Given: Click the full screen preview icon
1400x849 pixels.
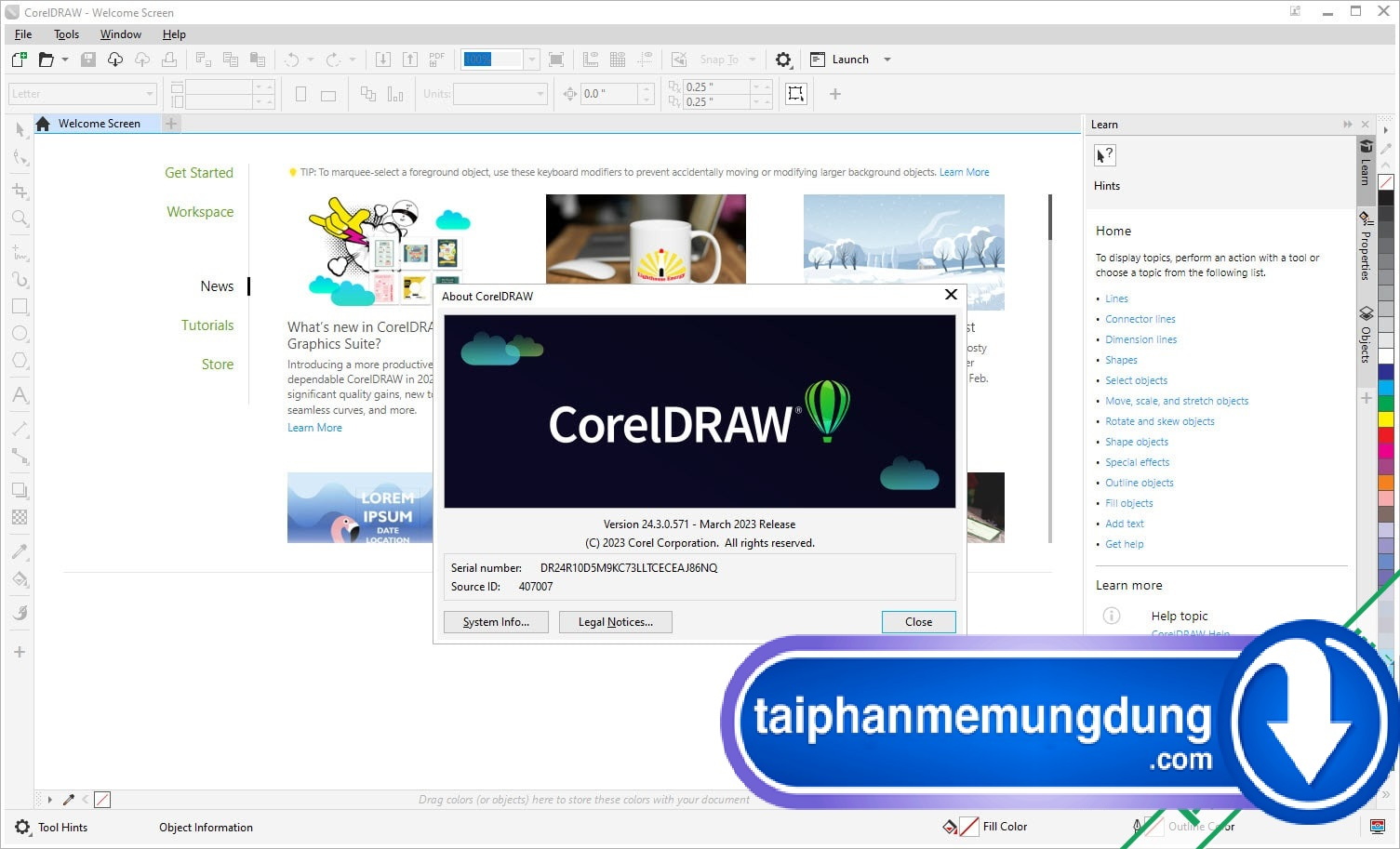Looking at the screenshot, I should coord(556,60).
